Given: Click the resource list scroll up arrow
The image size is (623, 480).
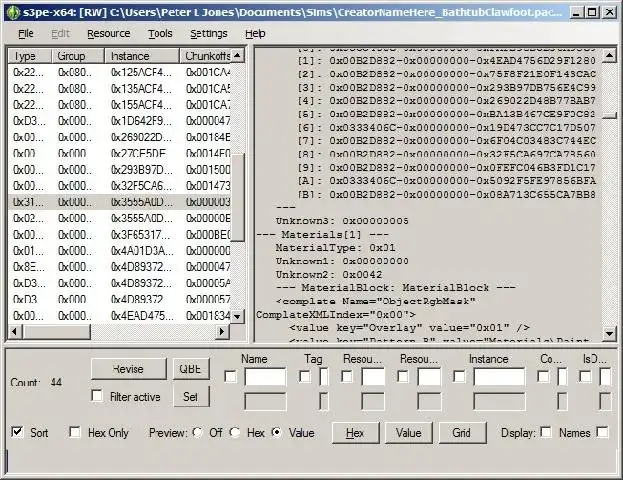Looking at the screenshot, I should pos(237,56).
